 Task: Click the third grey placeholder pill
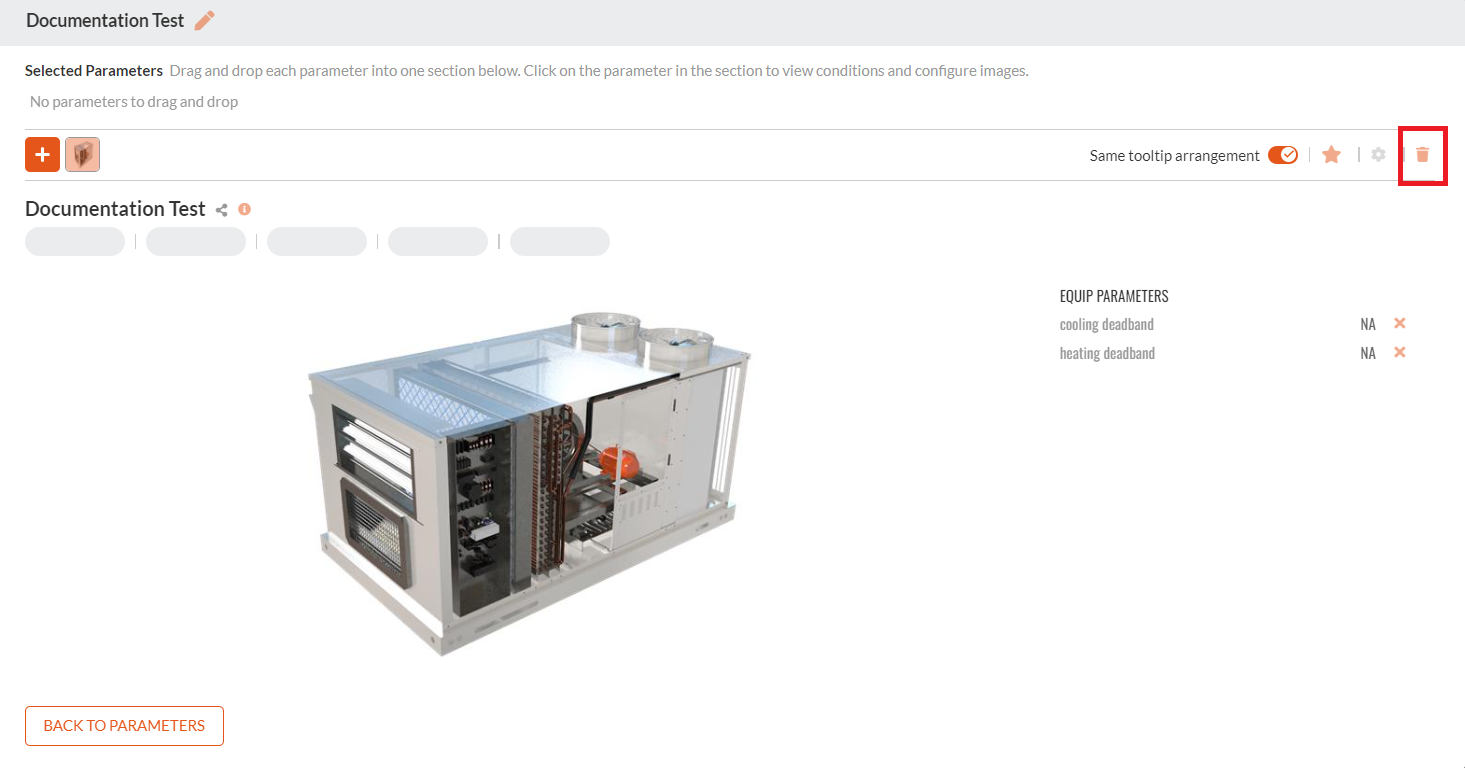(317, 242)
